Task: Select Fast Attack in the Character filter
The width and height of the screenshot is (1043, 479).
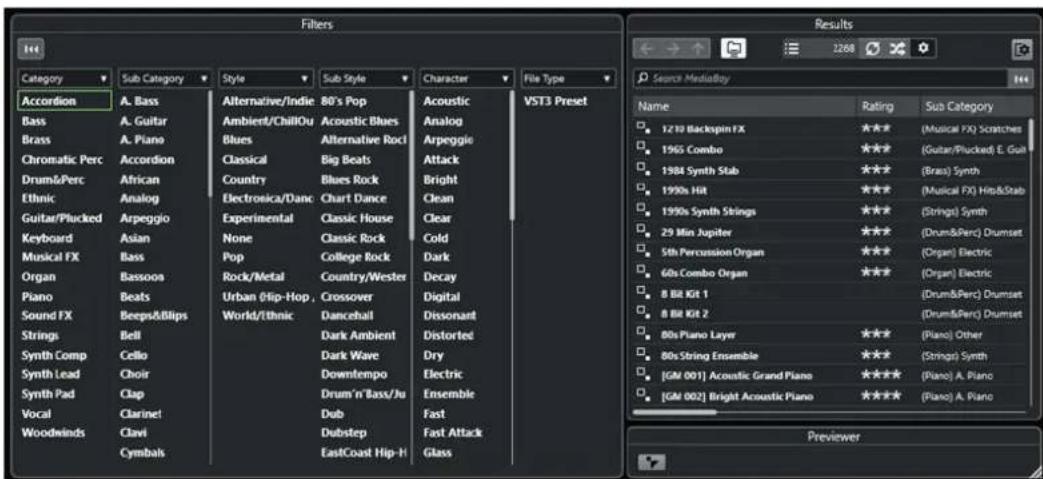Action: point(452,433)
